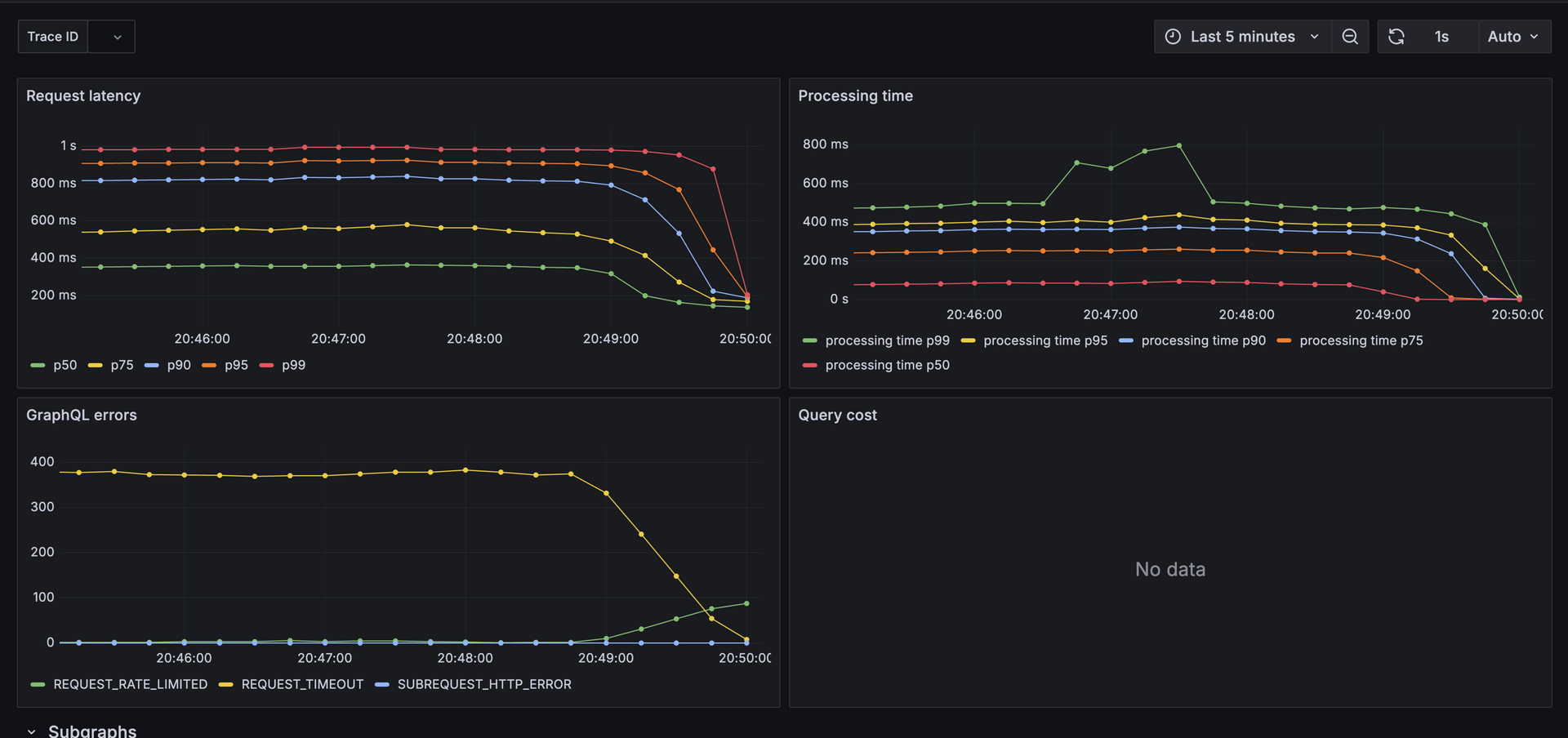
Task: Click the Processing time panel title
Action: [855, 96]
